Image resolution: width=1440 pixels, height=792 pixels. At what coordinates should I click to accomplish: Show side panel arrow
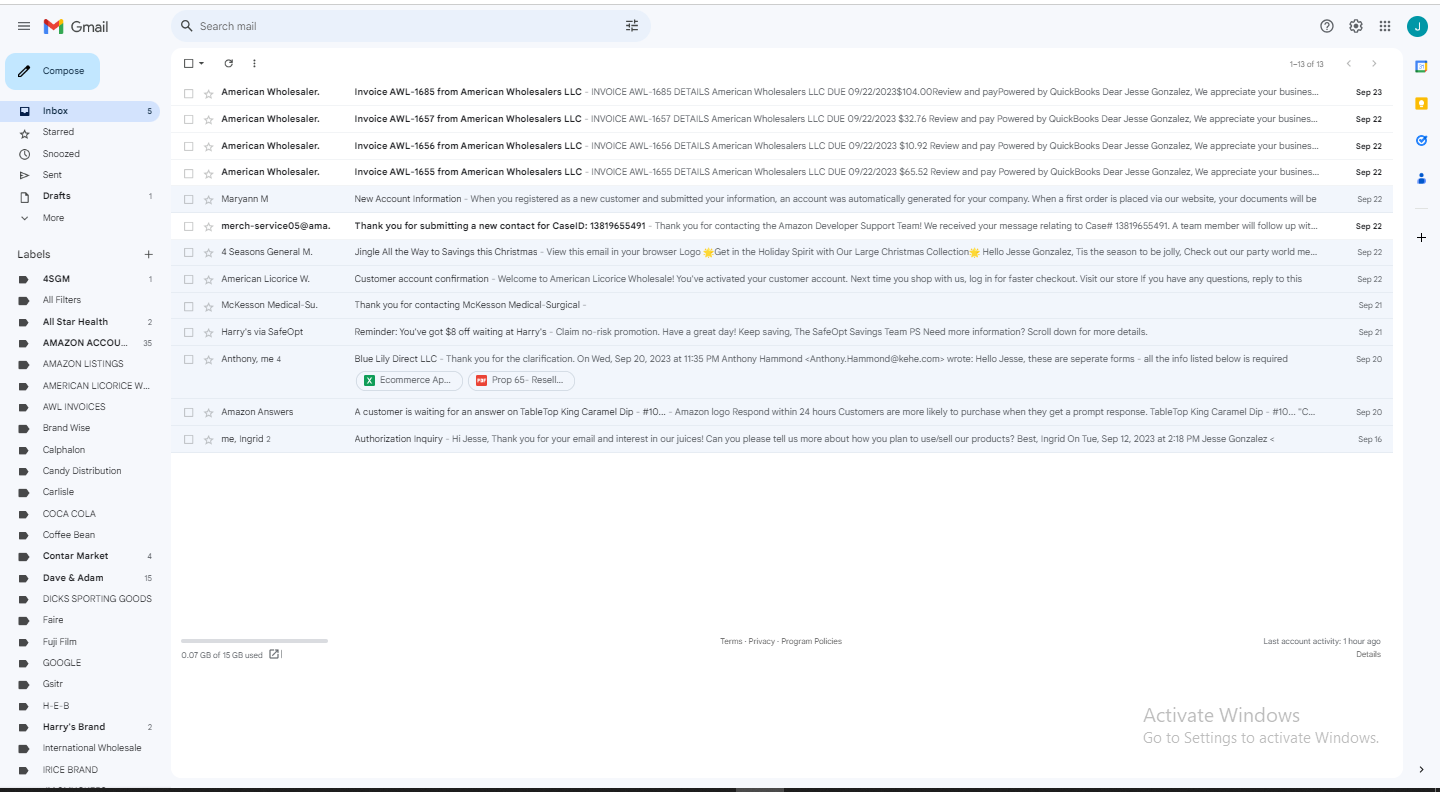pyautogui.click(x=1421, y=769)
